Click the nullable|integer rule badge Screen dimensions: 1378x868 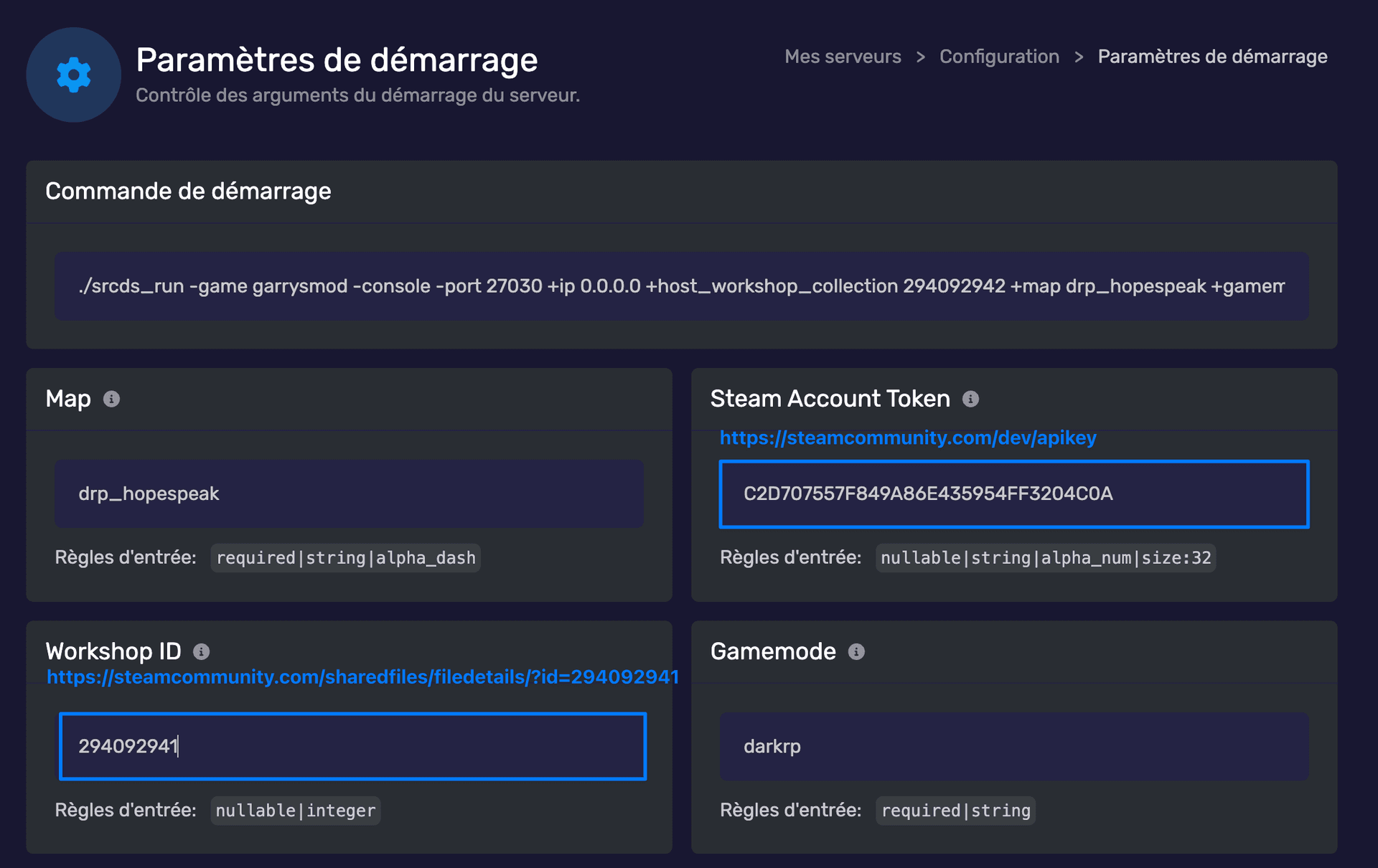[295, 811]
